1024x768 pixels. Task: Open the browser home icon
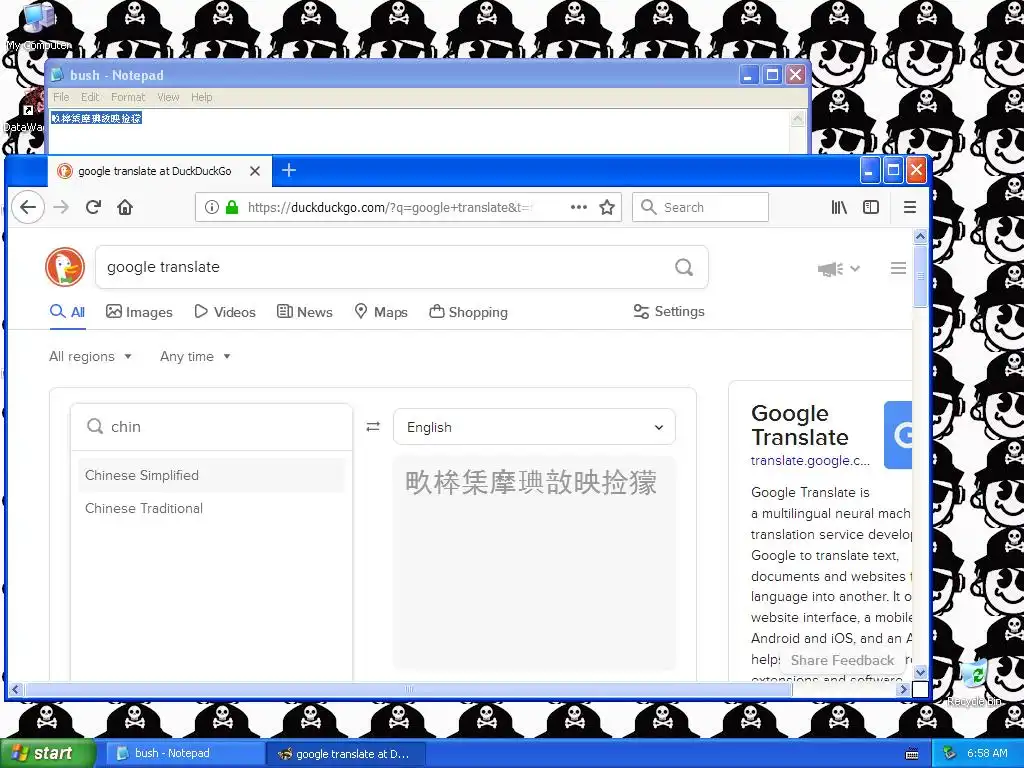click(125, 207)
